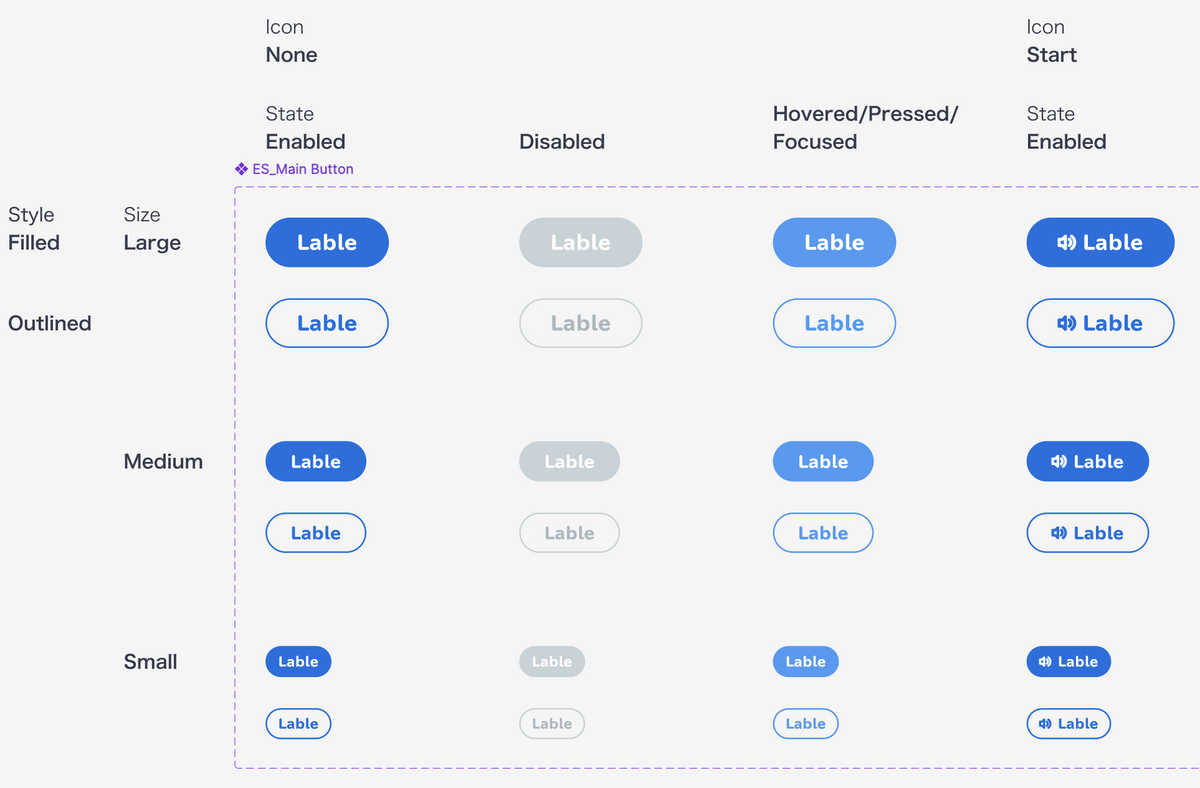Select the Size Medium row label
Viewport: 1200px width, 788px height.
[x=163, y=461]
